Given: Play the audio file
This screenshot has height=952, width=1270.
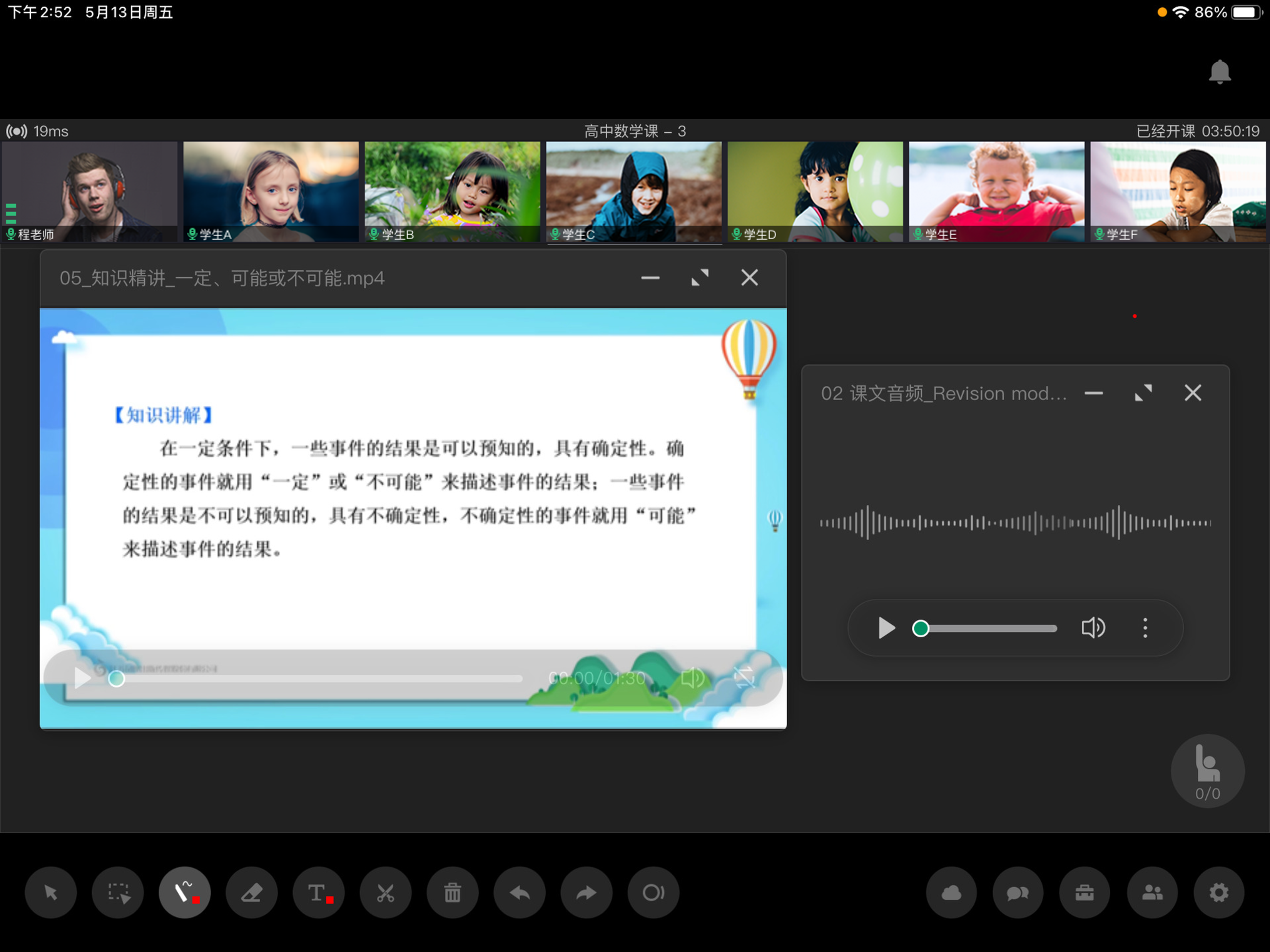Looking at the screenshot, I should 886,628.
